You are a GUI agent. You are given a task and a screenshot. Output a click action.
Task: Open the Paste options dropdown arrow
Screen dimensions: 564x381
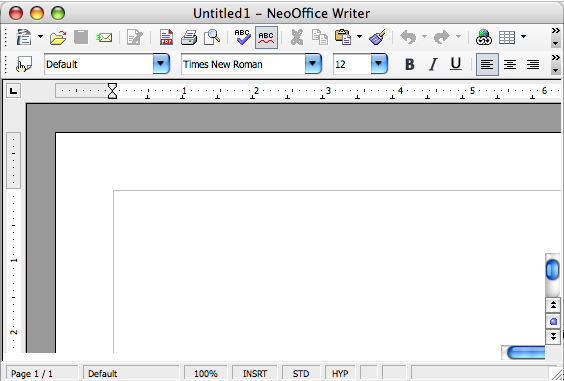click(359, 37)
